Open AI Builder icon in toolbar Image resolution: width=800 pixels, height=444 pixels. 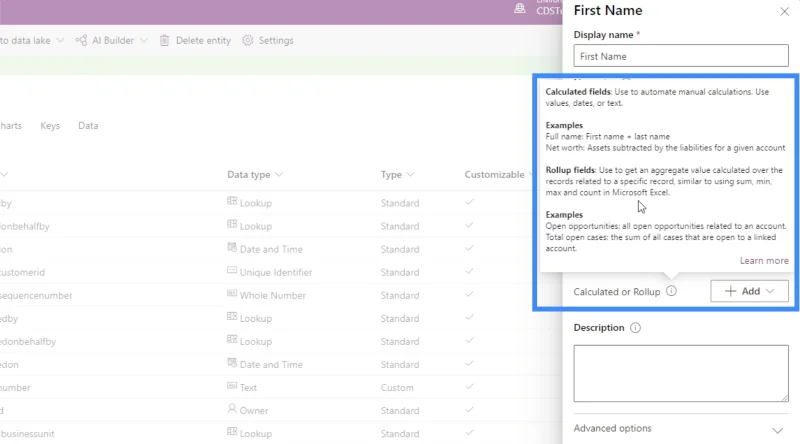[x=81, y=40]
